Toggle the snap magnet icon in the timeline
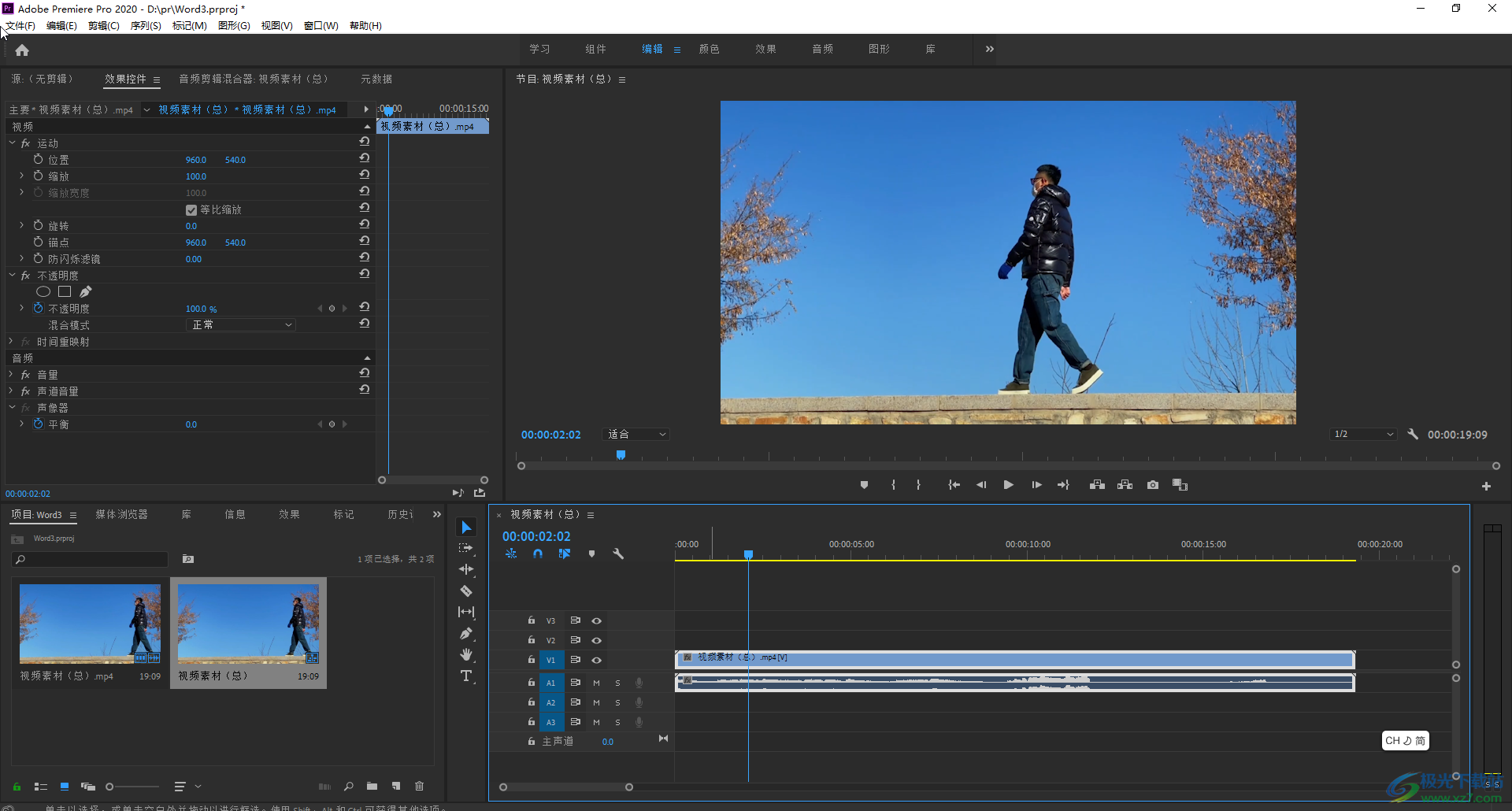The width and height of the screenshot is (1512, 811). tap(538, 554)
